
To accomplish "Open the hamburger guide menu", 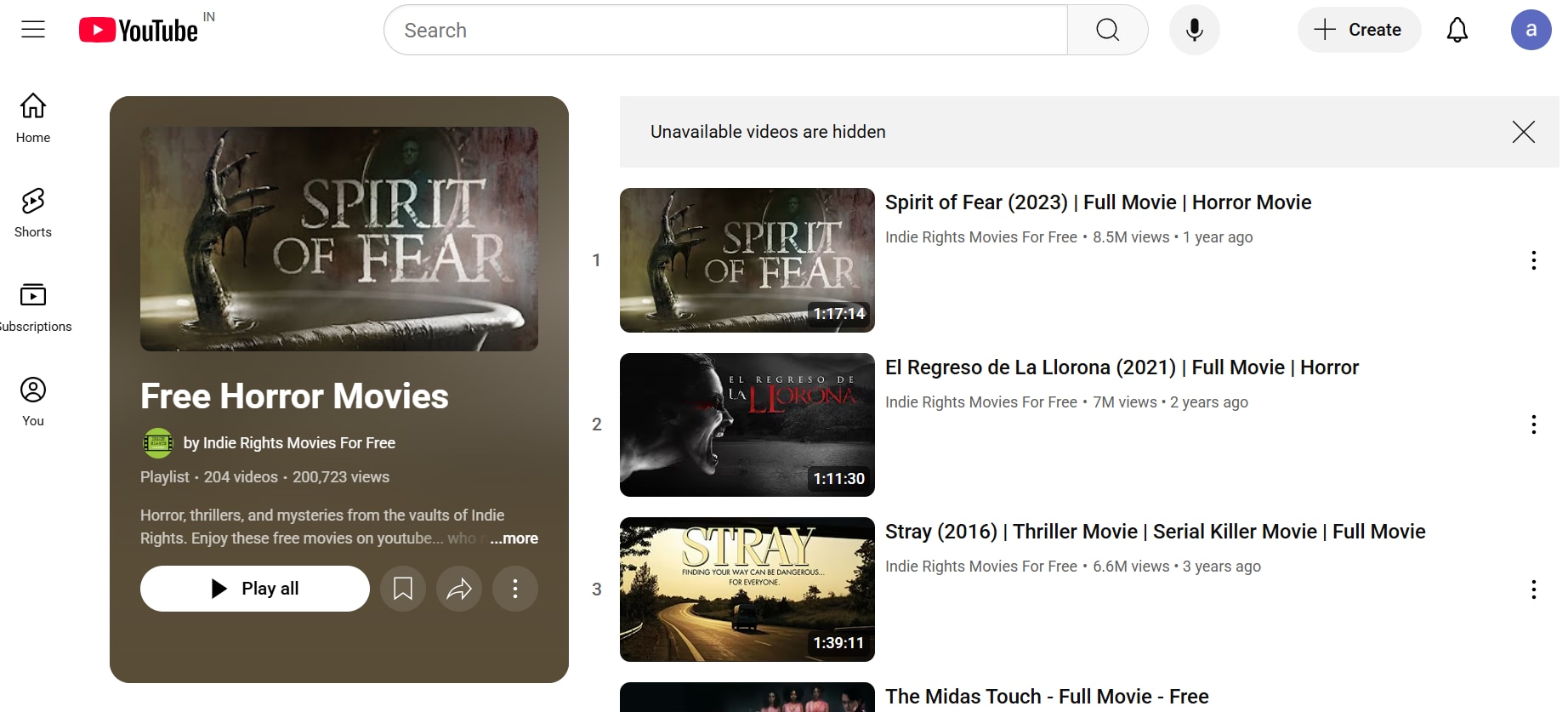I will [33, 30].
